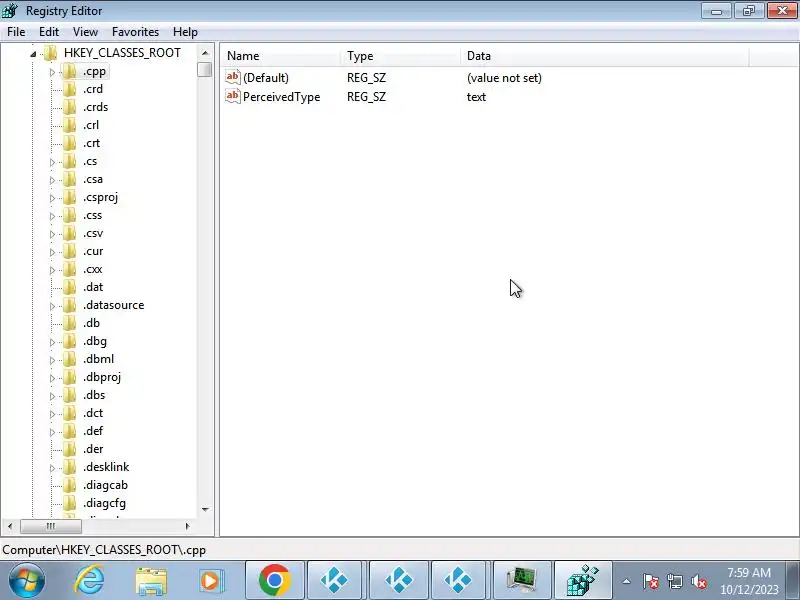This screenshot has height=600, width=800.
Task: Click the Registry Editor taskbar icon
Action: [x=583, y=580]
